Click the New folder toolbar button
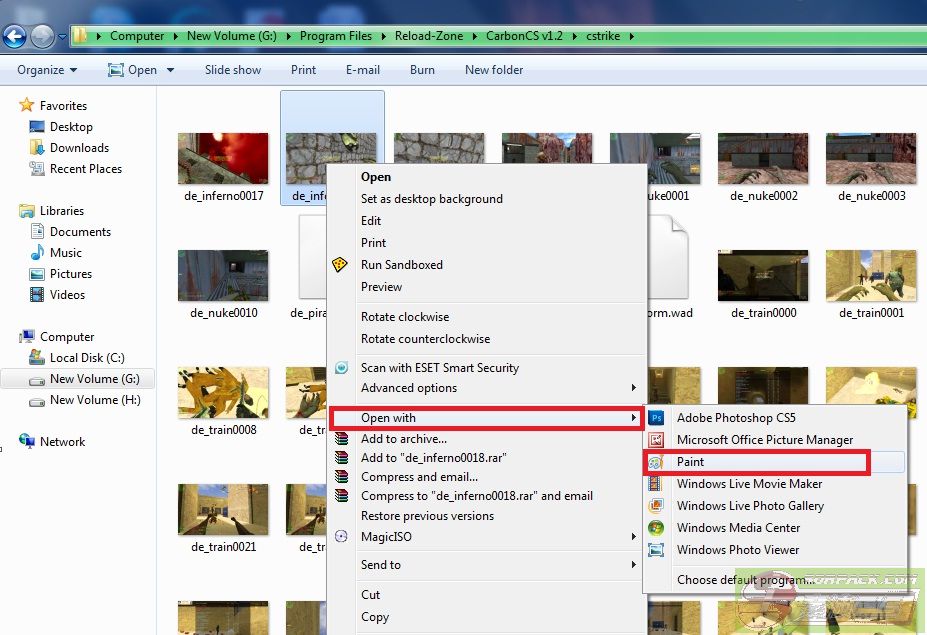This screenshot has height=635, width=927. (494, 70)
